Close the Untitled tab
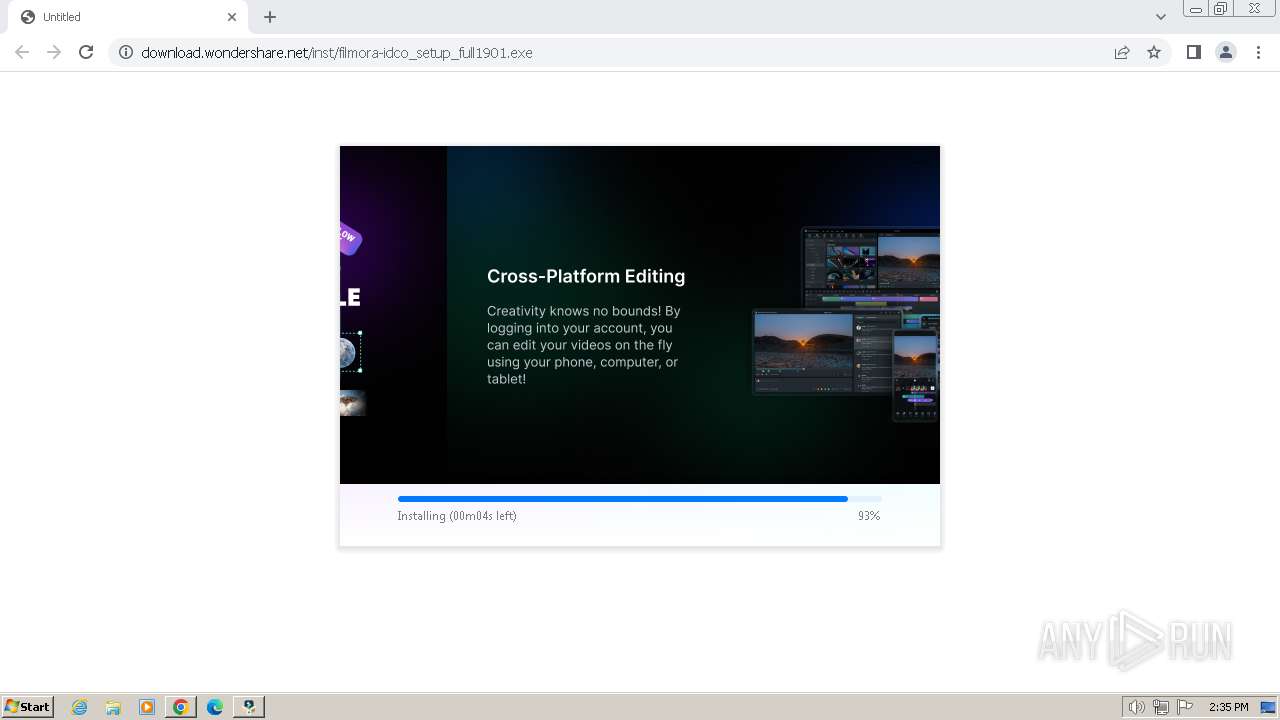 click(x=232, y=17)
